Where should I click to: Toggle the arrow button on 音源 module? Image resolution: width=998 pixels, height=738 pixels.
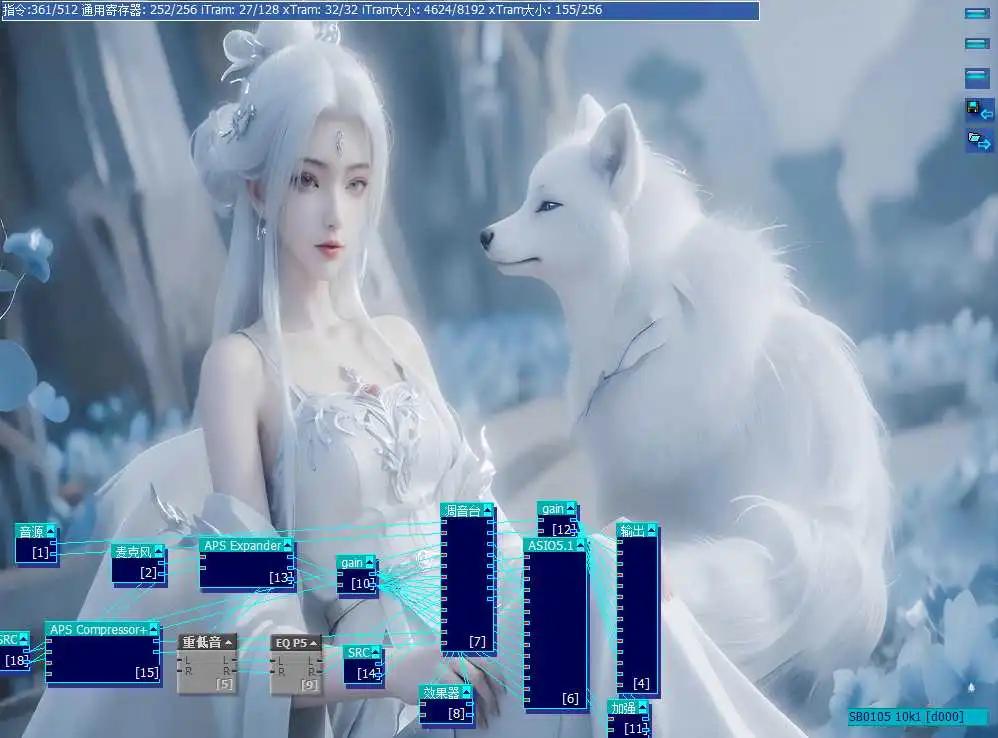click(x=51, y=531)
